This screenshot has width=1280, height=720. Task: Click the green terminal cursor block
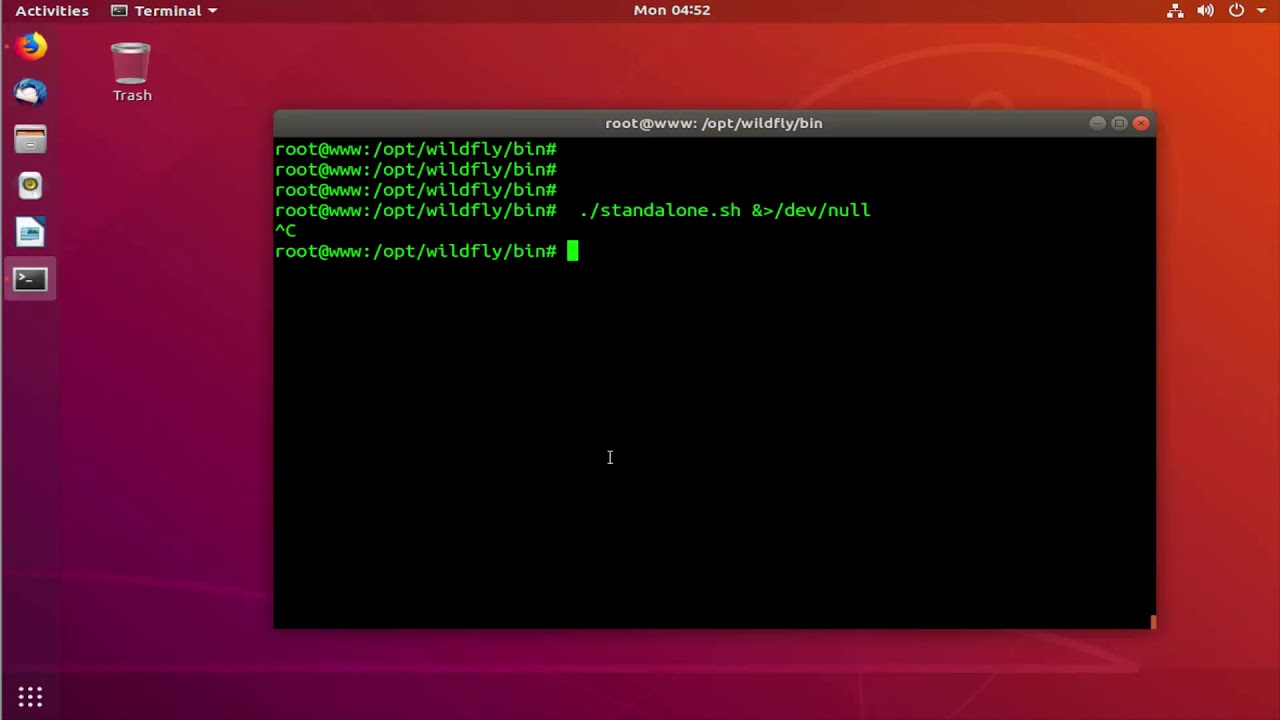coord(572,251)
